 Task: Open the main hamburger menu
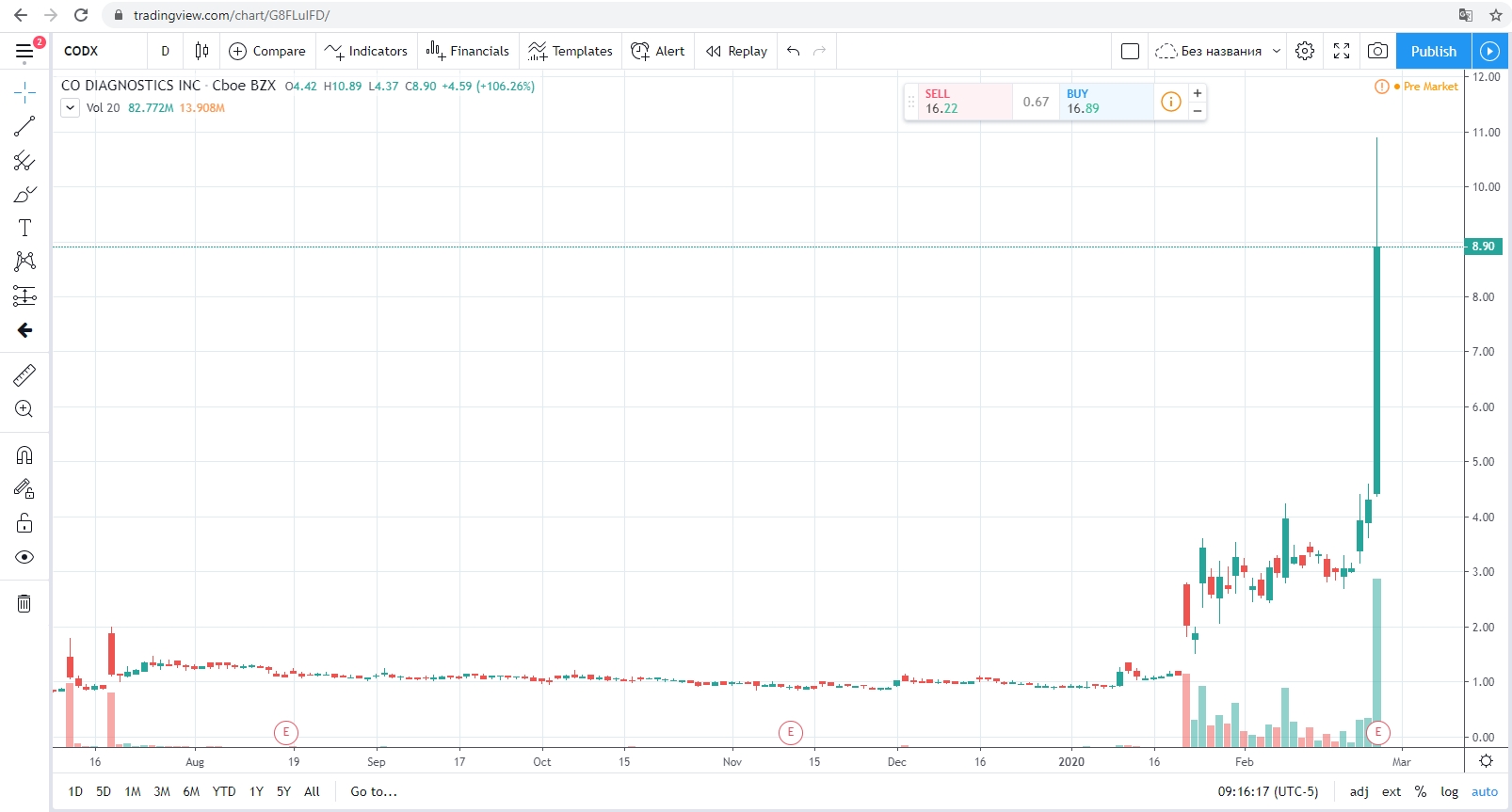[24, 51]
